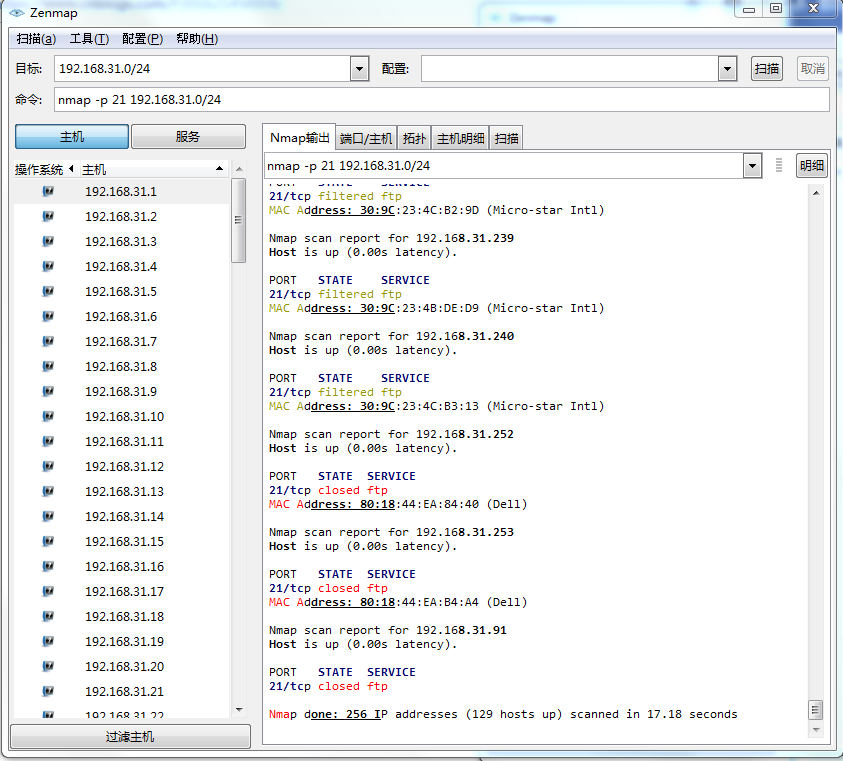Click the host icon beside 192.168.31.13
Viewport: 843px width, 761px height.
[x=48, y=491]
